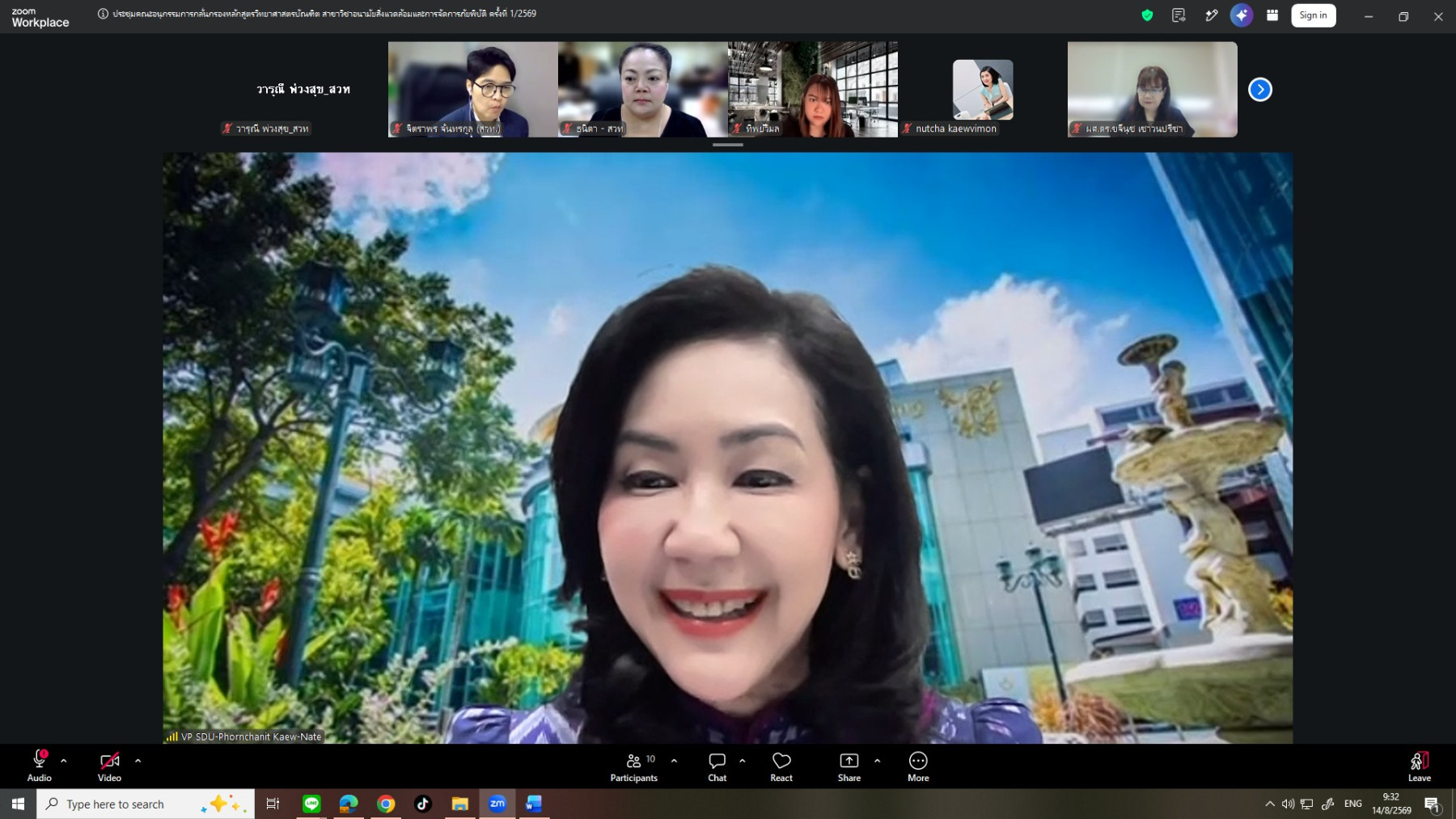
Task: Open the Chat panel
Action: click(x=717, y=766)
